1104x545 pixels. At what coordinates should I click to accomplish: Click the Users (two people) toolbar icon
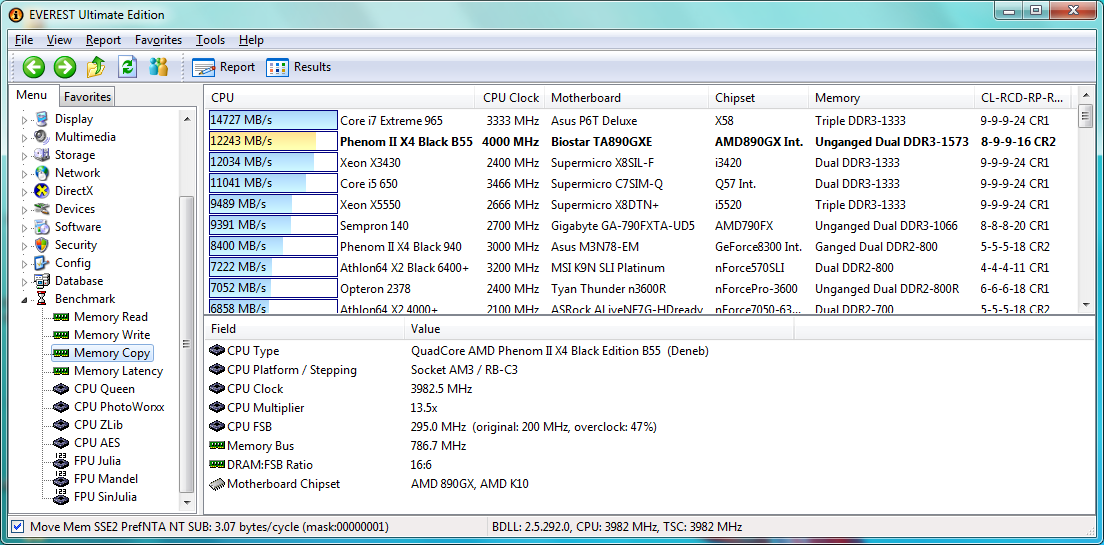159,67
